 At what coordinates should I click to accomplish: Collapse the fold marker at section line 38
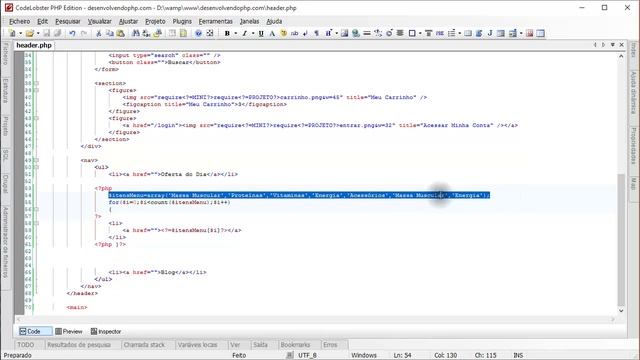pyautogui.click(x=36, y=83)
